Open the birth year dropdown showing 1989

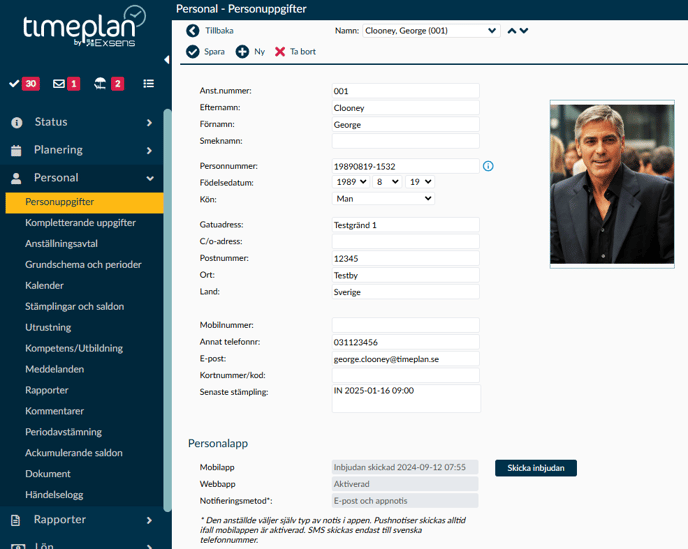coord(350,182)
